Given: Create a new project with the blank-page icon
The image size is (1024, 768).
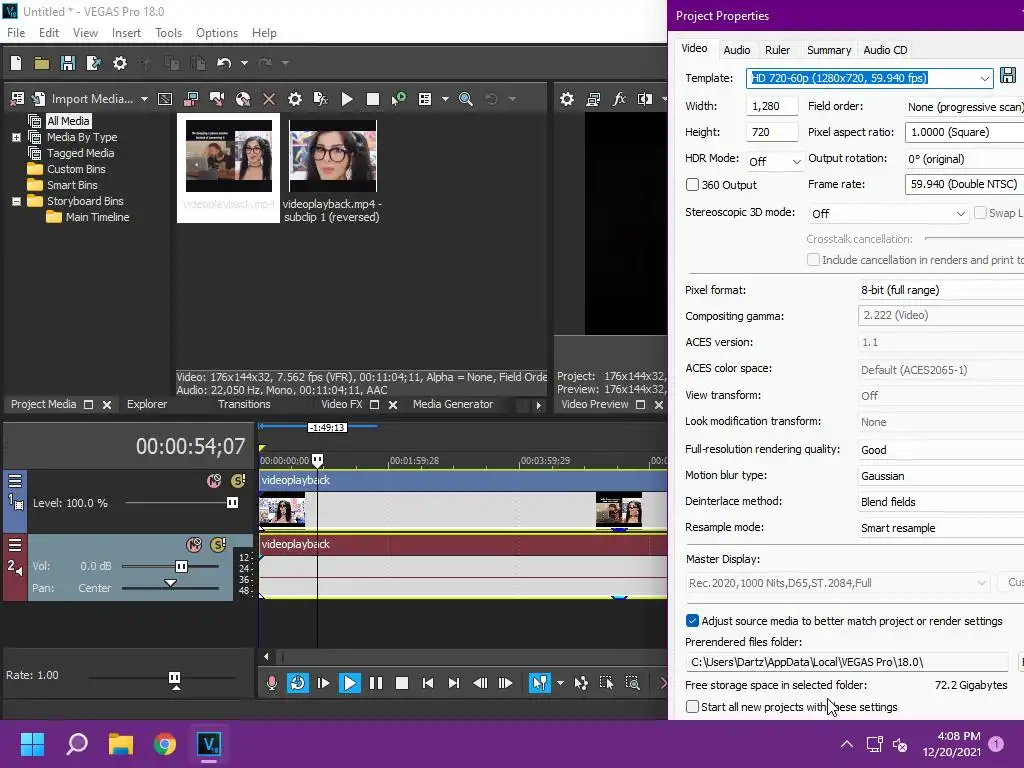Looking at the screenshot, I should [x=16, y=63].
